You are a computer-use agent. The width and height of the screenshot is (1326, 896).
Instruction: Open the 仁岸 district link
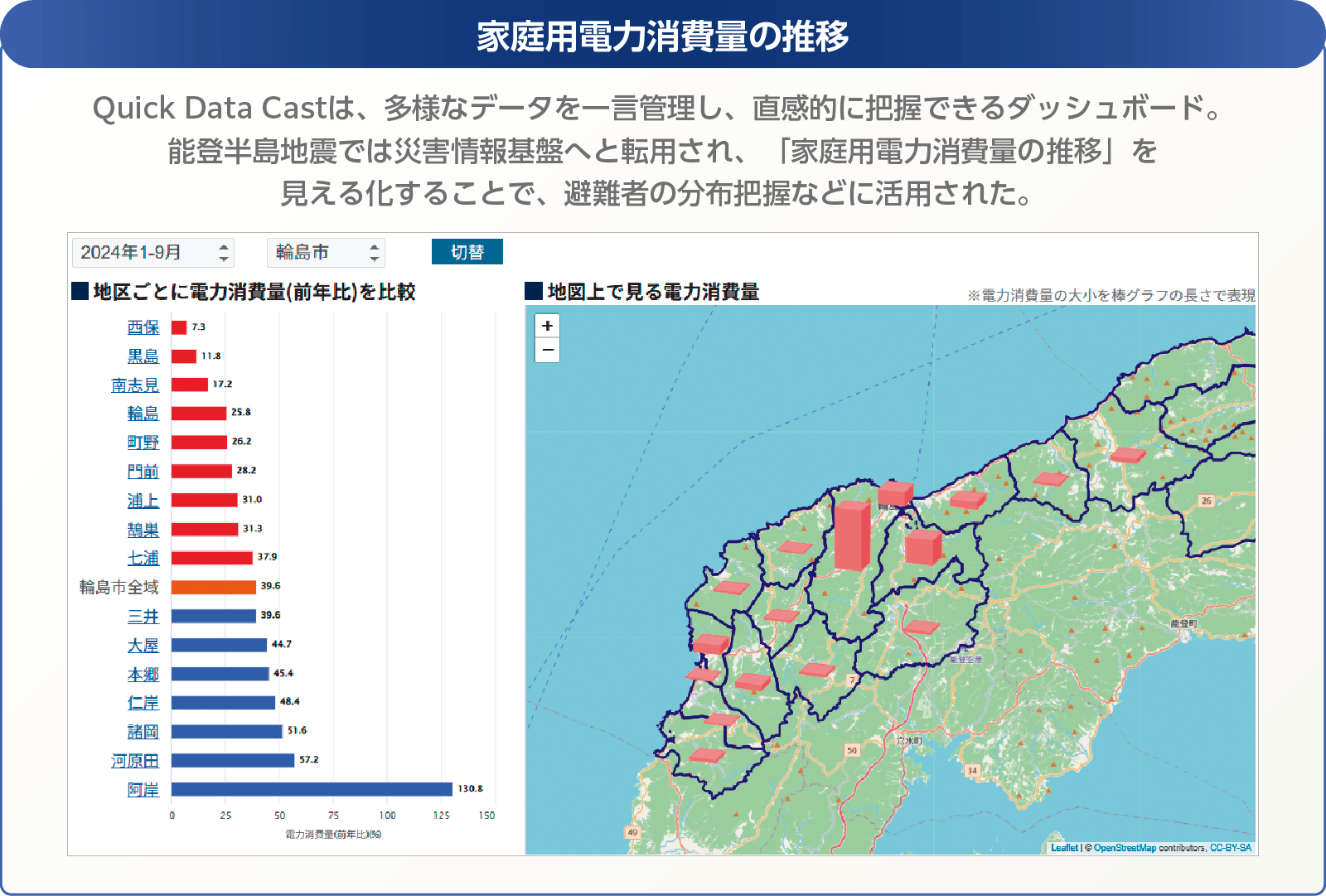(143, 703)
